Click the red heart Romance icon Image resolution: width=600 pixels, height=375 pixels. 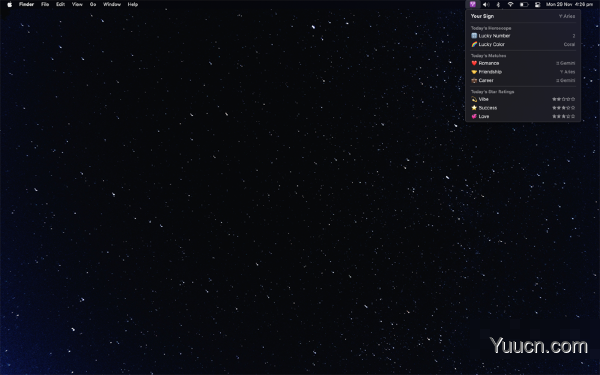474,63
